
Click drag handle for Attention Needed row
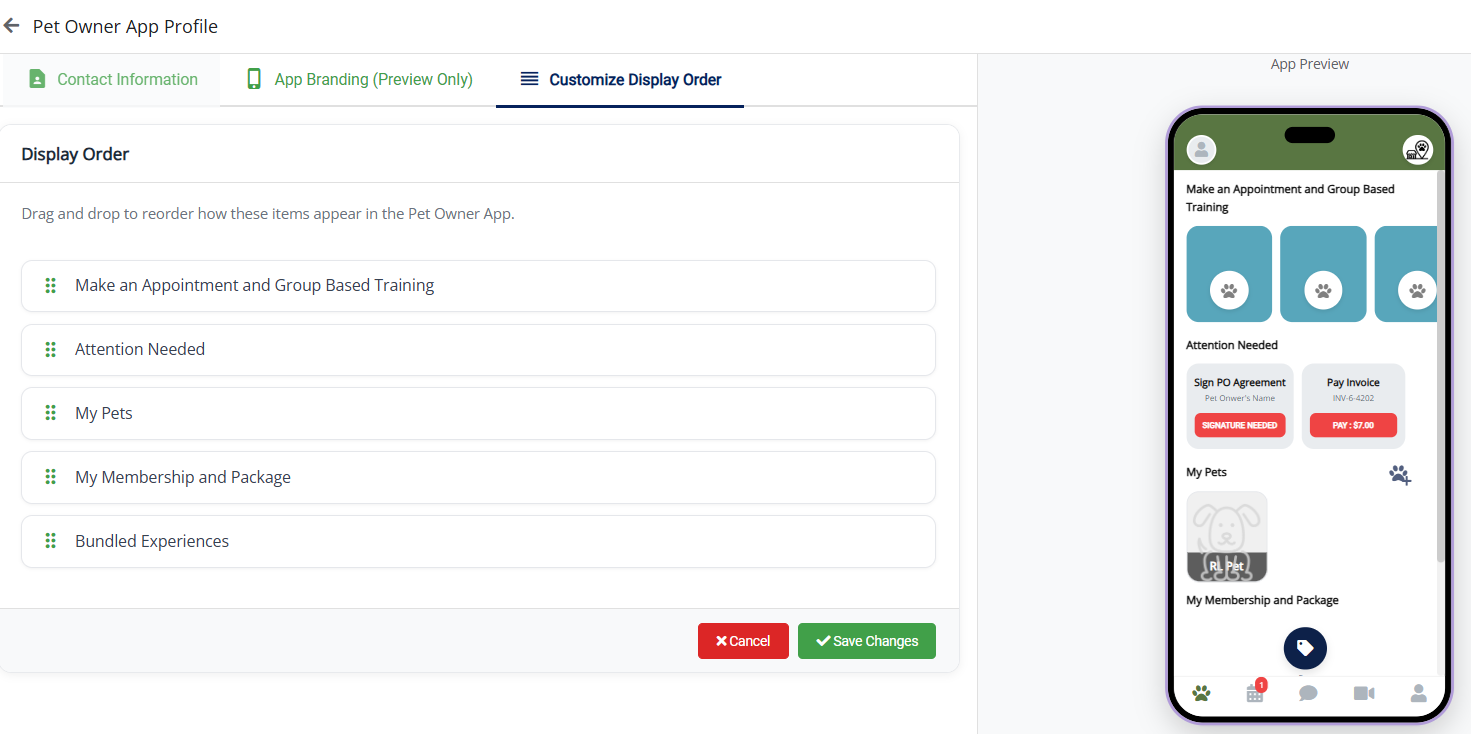click(x=51, y=349)
